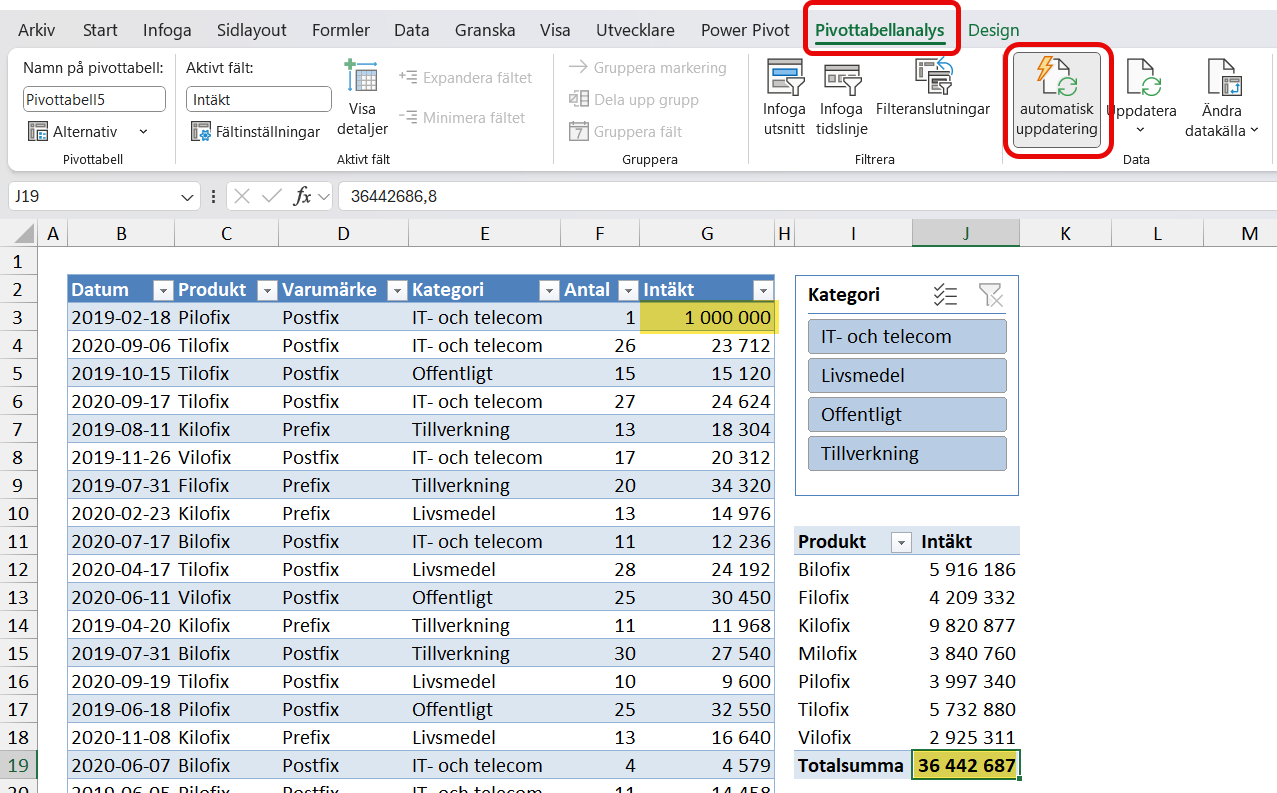The image size is (1277, 793).
Task: Open the pivot Produkt filter dropdown
Action: [x=901, y=542]
